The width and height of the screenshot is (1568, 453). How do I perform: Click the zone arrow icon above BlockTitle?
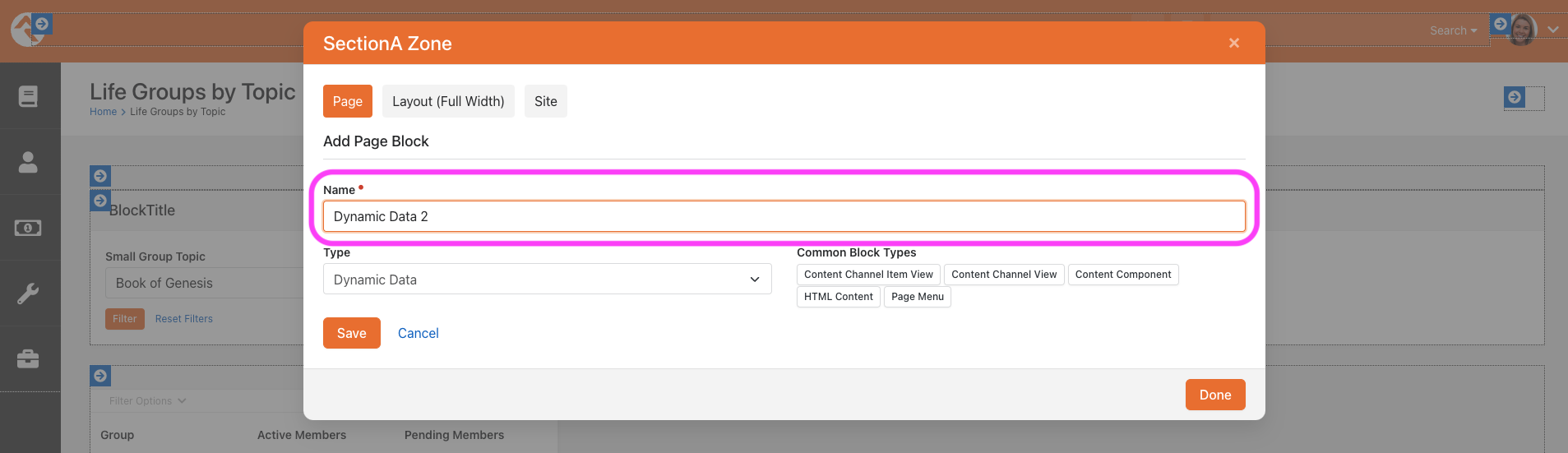pyautogui.click(x=100, y=176)
